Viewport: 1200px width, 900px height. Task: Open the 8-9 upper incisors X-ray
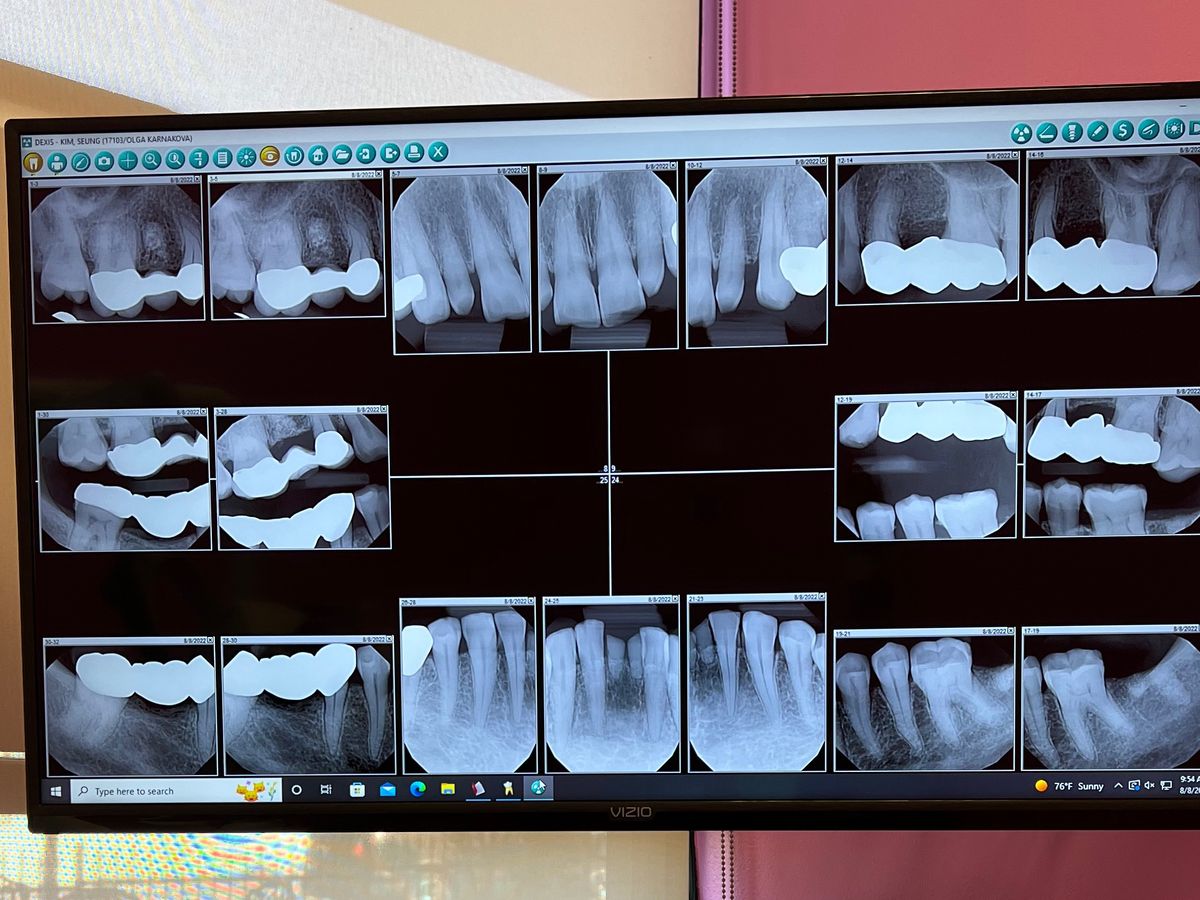point(608,260)
